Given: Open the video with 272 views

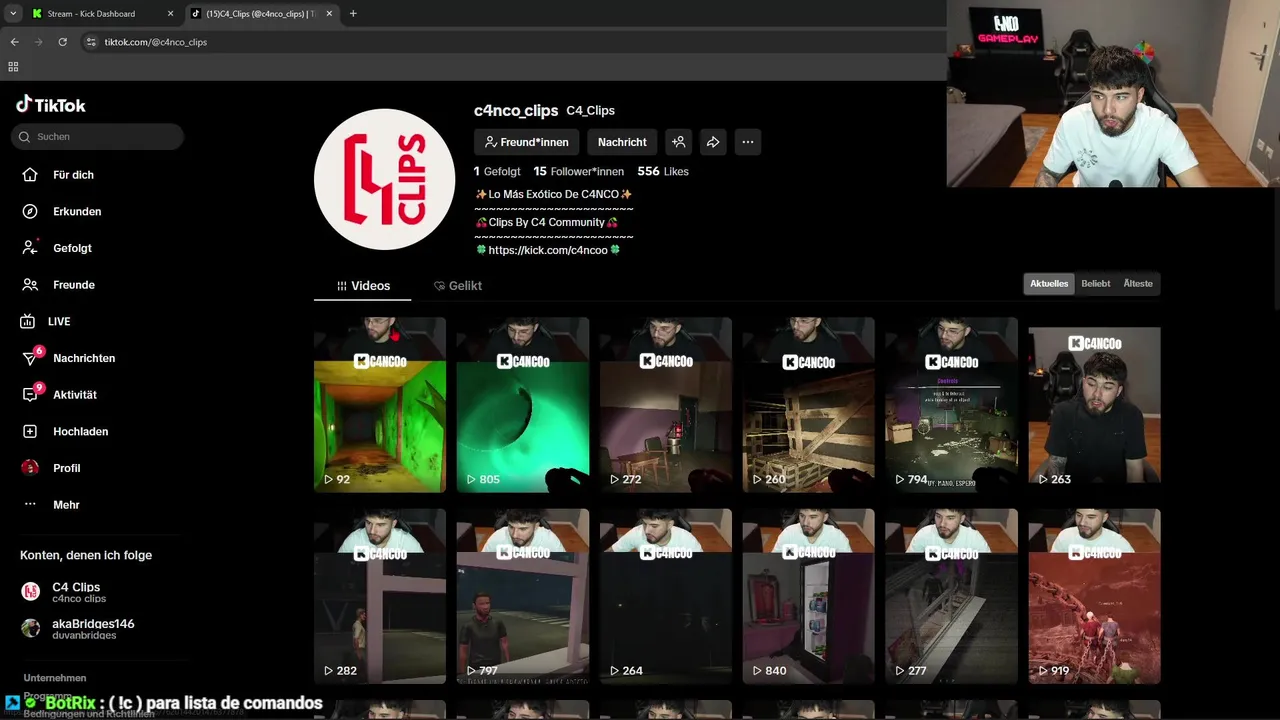Looking at the screenshot, I should click(666, 405).
